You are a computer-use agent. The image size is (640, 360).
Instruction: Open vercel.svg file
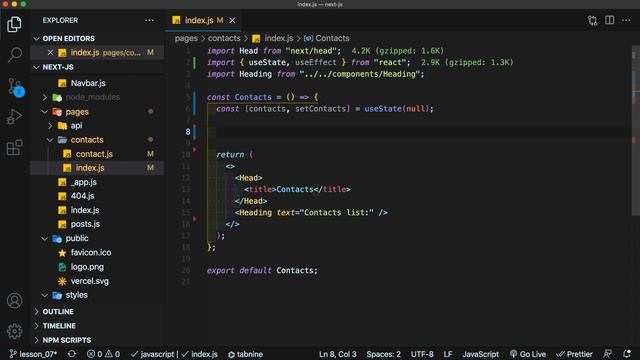[89, 281]
